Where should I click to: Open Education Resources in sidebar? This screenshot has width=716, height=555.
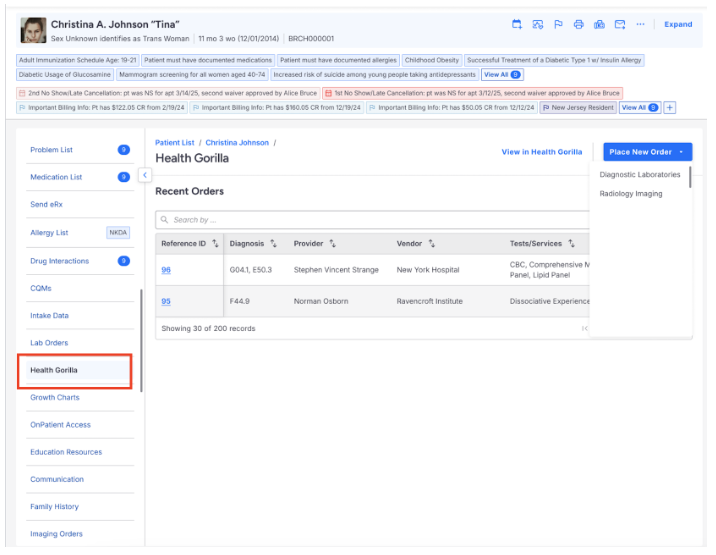66,452
